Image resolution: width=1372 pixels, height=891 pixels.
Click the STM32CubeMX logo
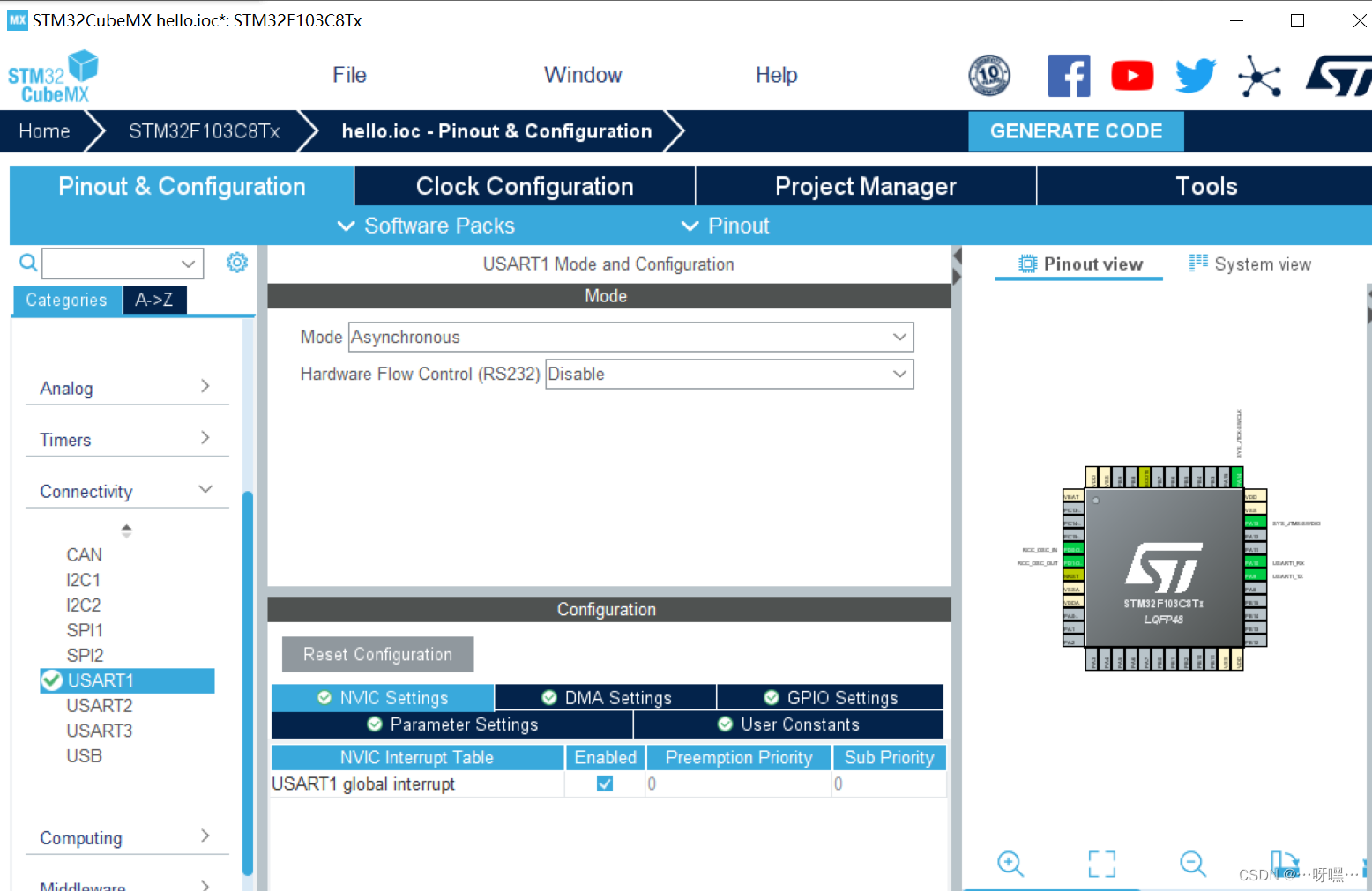(53, 77)
